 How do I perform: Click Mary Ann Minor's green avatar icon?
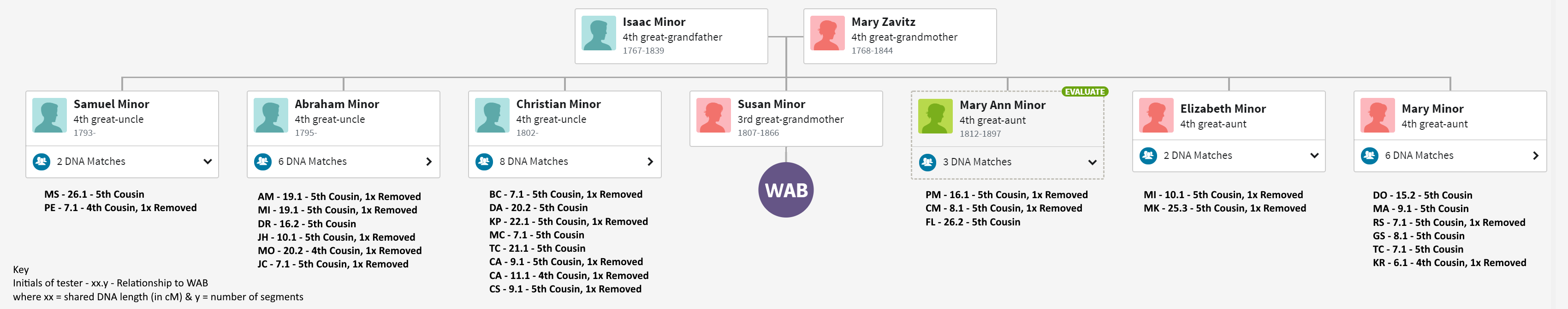[936, 116]
